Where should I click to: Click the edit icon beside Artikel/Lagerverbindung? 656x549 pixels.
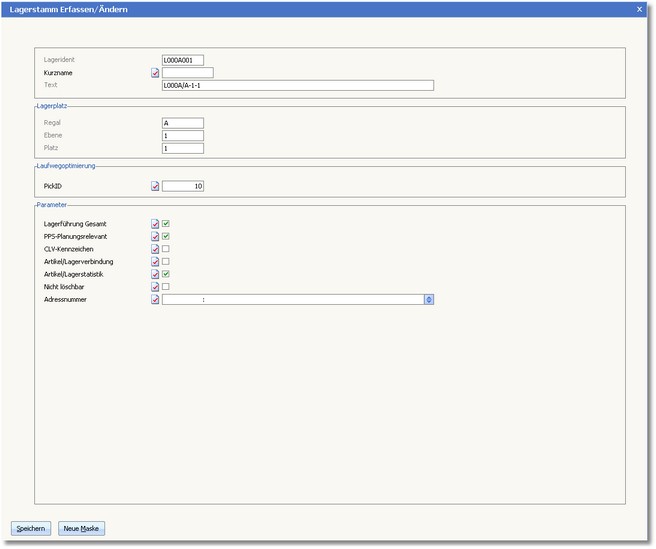point(155,262)
